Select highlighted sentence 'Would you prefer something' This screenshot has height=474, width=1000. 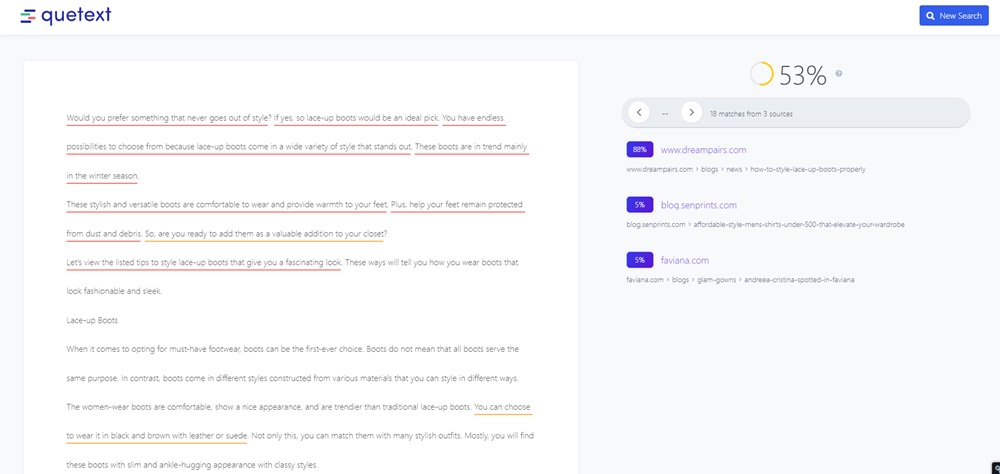click(168, 118)
